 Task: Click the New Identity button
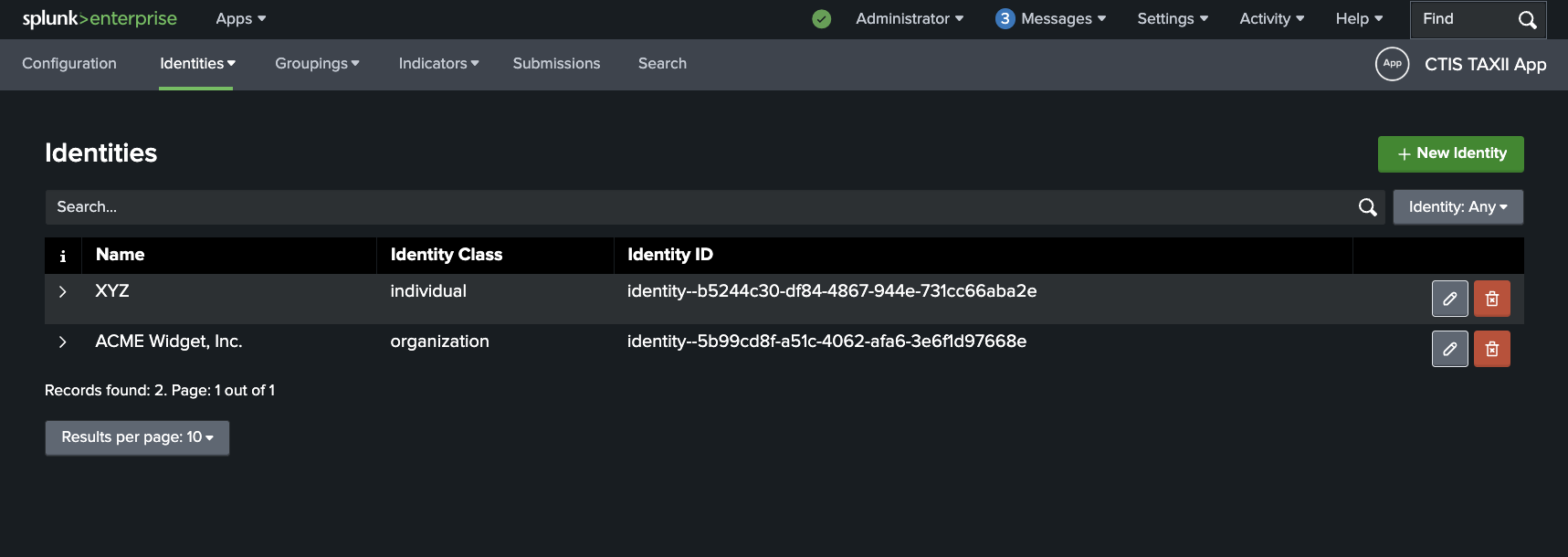click(x=1450, y=153)
